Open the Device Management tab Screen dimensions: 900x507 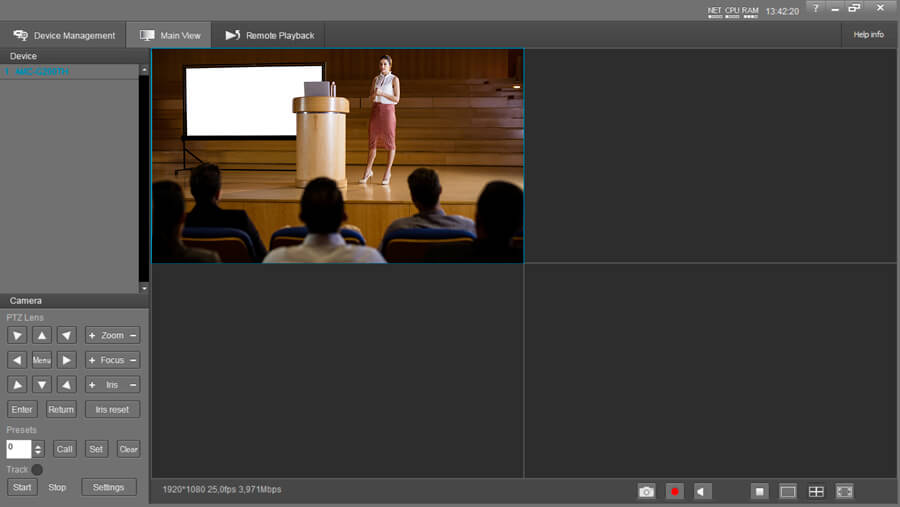[65, 35]
